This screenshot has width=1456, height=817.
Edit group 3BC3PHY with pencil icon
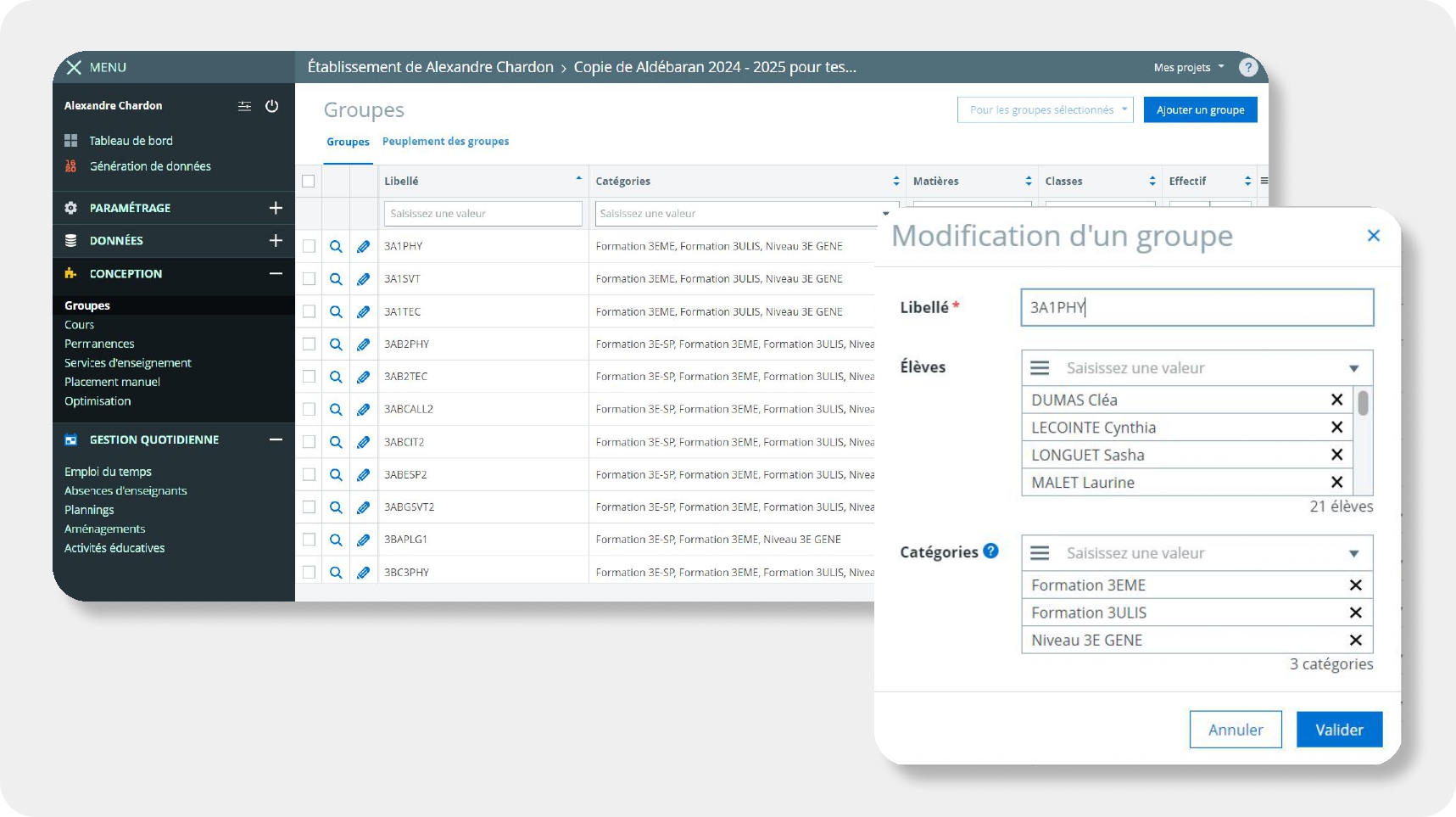363,572
